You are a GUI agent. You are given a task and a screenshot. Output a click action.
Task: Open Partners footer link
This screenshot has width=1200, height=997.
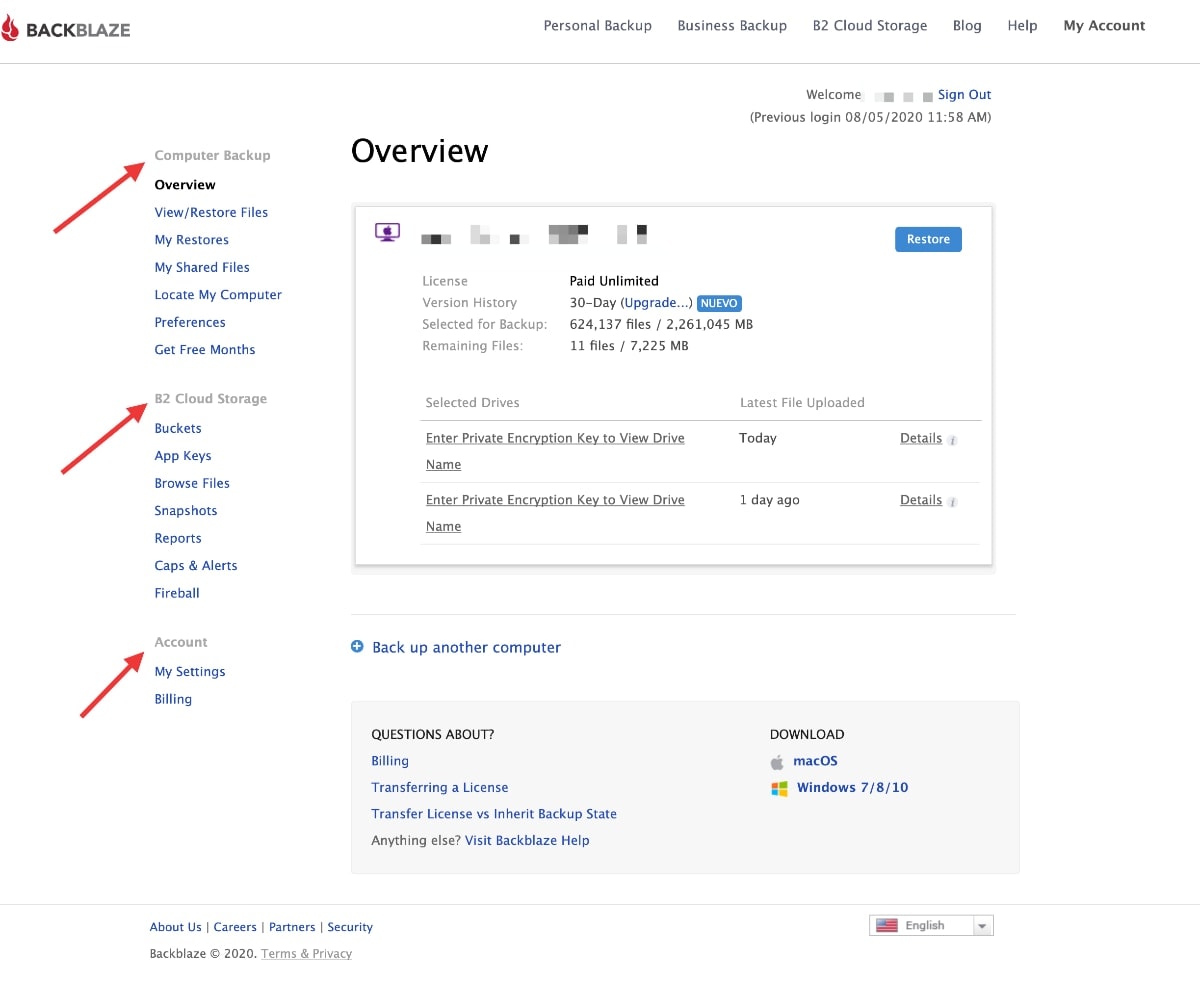[x=292, y=927]
